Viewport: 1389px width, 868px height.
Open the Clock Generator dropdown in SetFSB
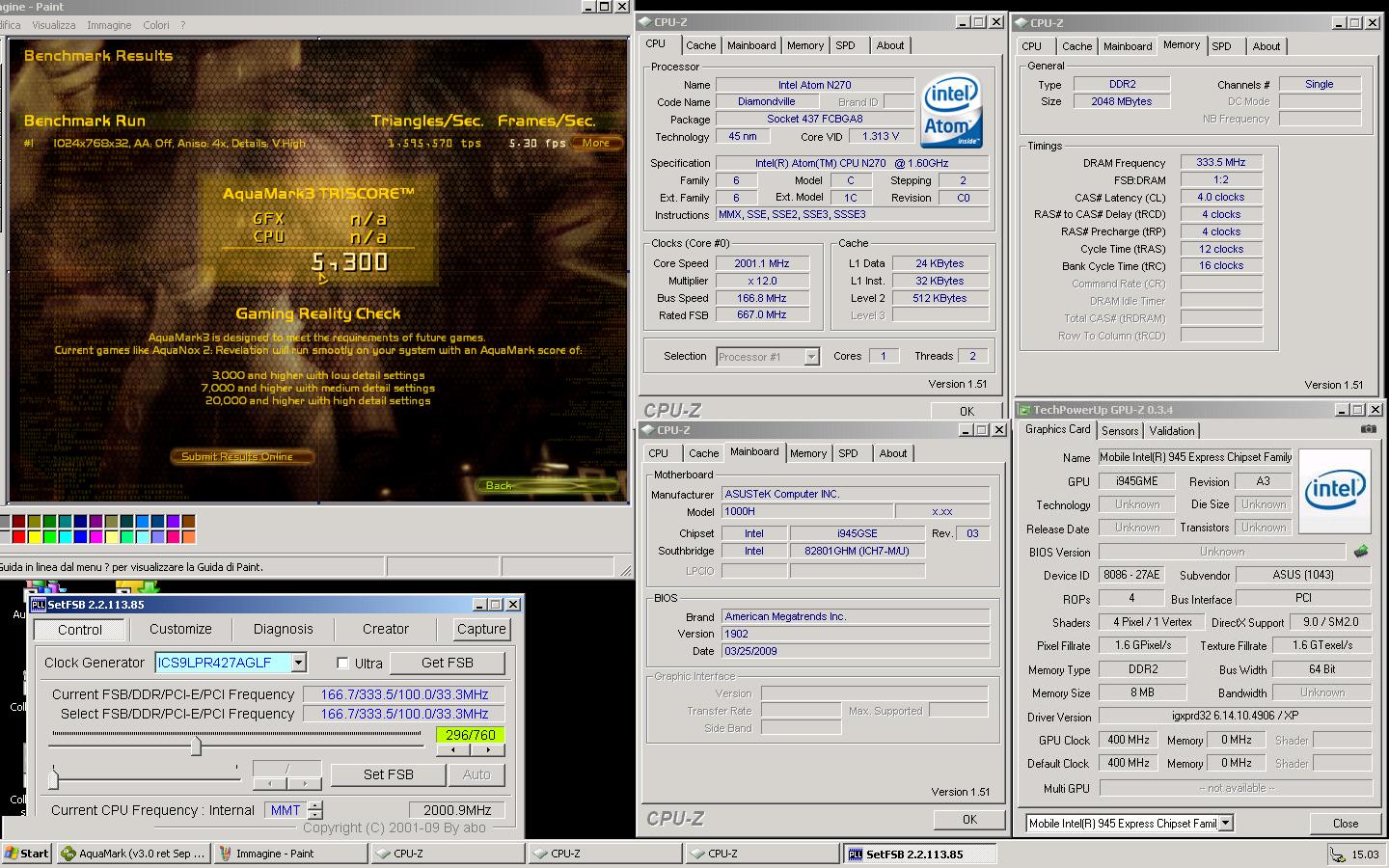pyautogui.click(x=298, y=663)
